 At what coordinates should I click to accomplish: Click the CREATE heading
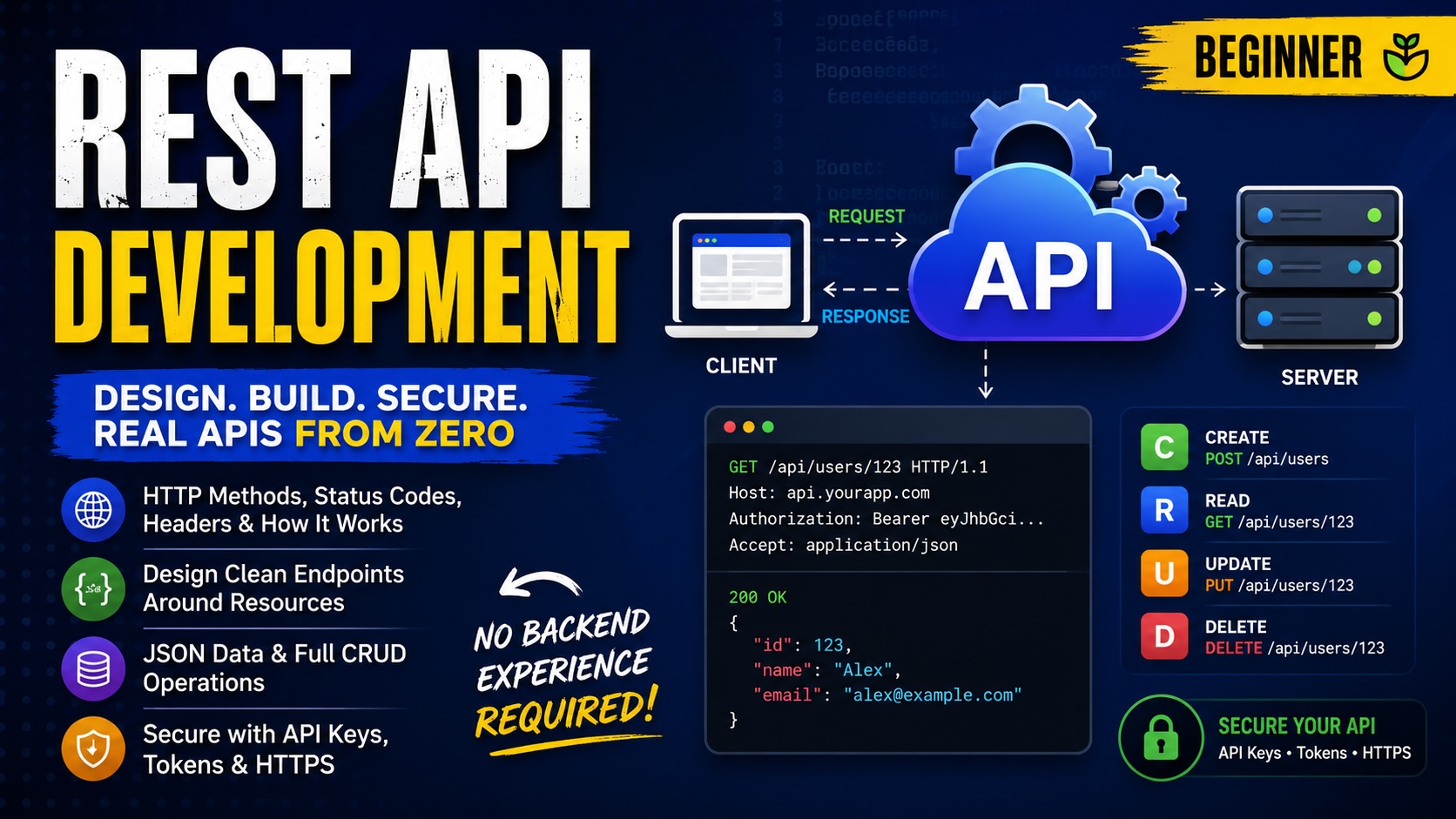click(1237, 437)
